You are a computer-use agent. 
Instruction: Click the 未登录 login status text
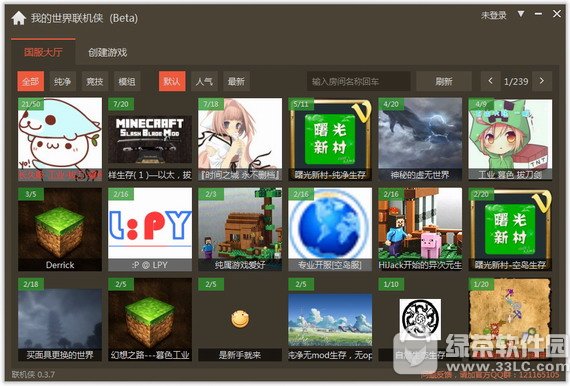coord(494,15)
